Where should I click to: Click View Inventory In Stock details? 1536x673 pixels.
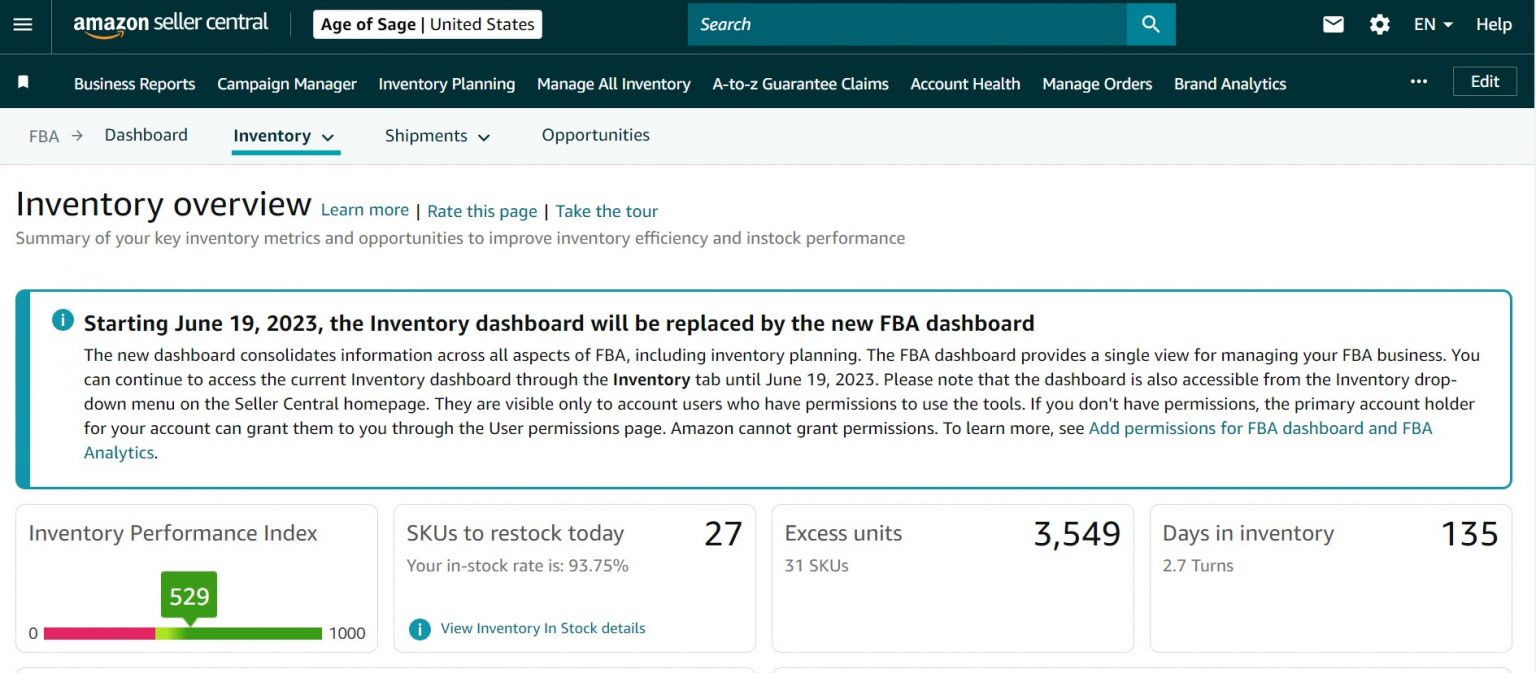543,628
